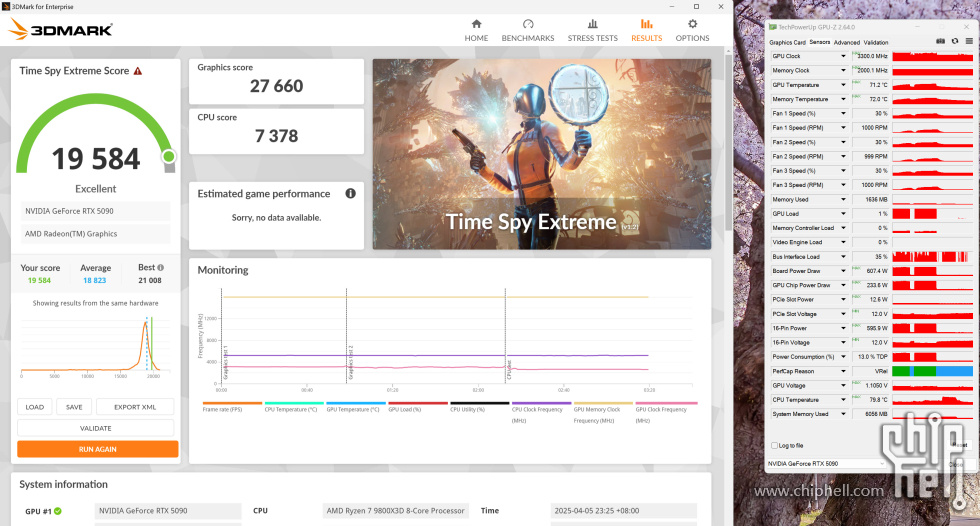Click the refresh icon in the GPU-Z toolbar
The width and height of the screenshot is (980, 526).
[955, 41]
